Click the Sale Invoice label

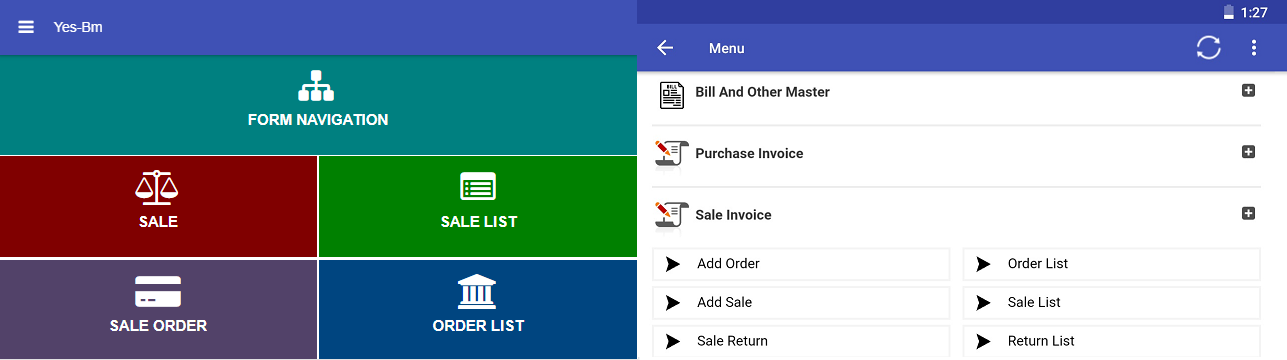point(733,215)
